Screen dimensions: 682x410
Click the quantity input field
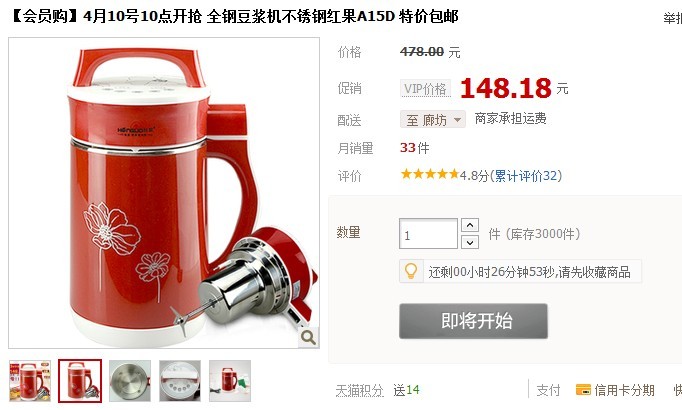click(428, 234)
